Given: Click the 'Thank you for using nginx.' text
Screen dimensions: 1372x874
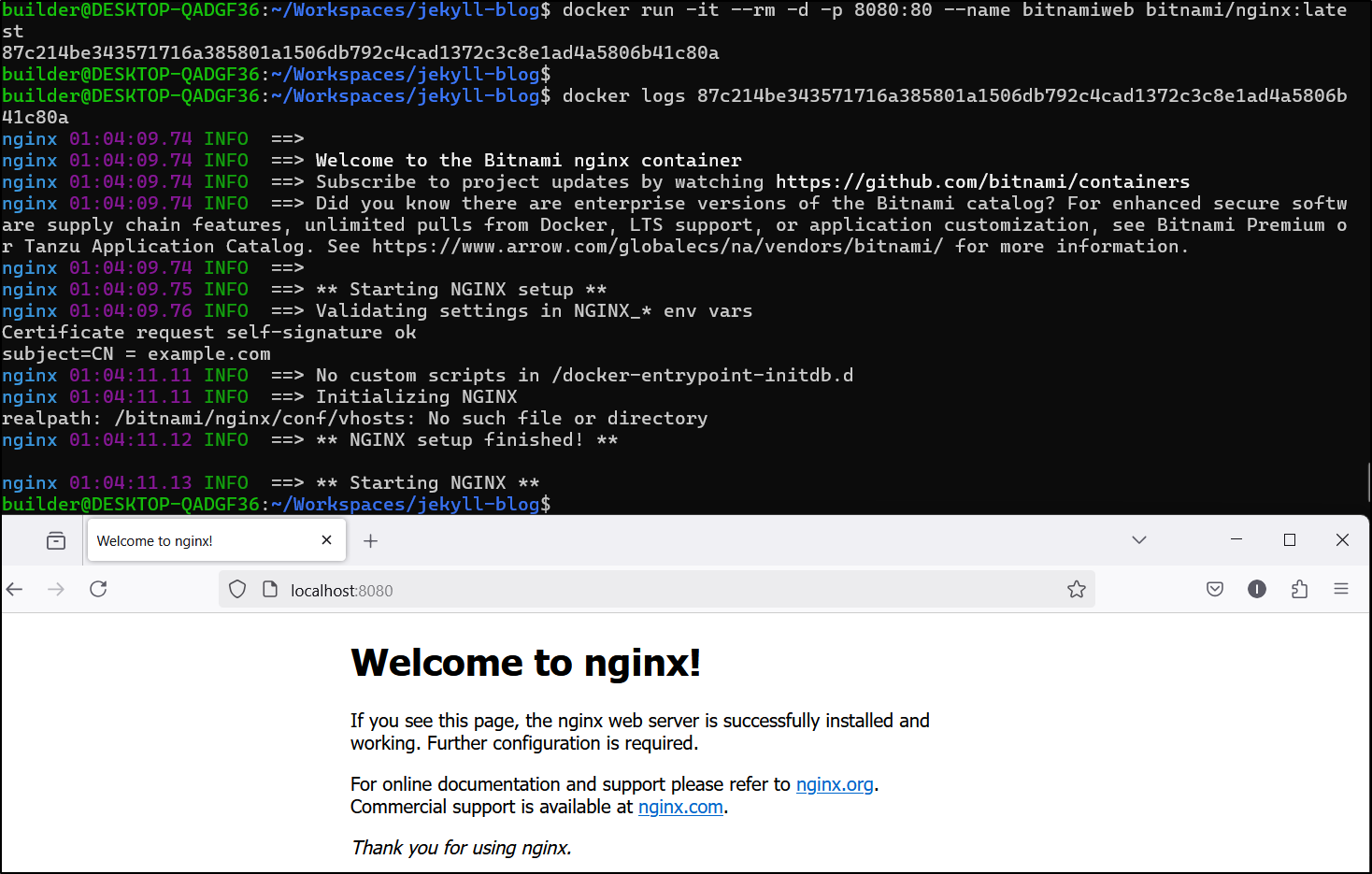Looking at the screenshot, I should click(x=462, y=848).
